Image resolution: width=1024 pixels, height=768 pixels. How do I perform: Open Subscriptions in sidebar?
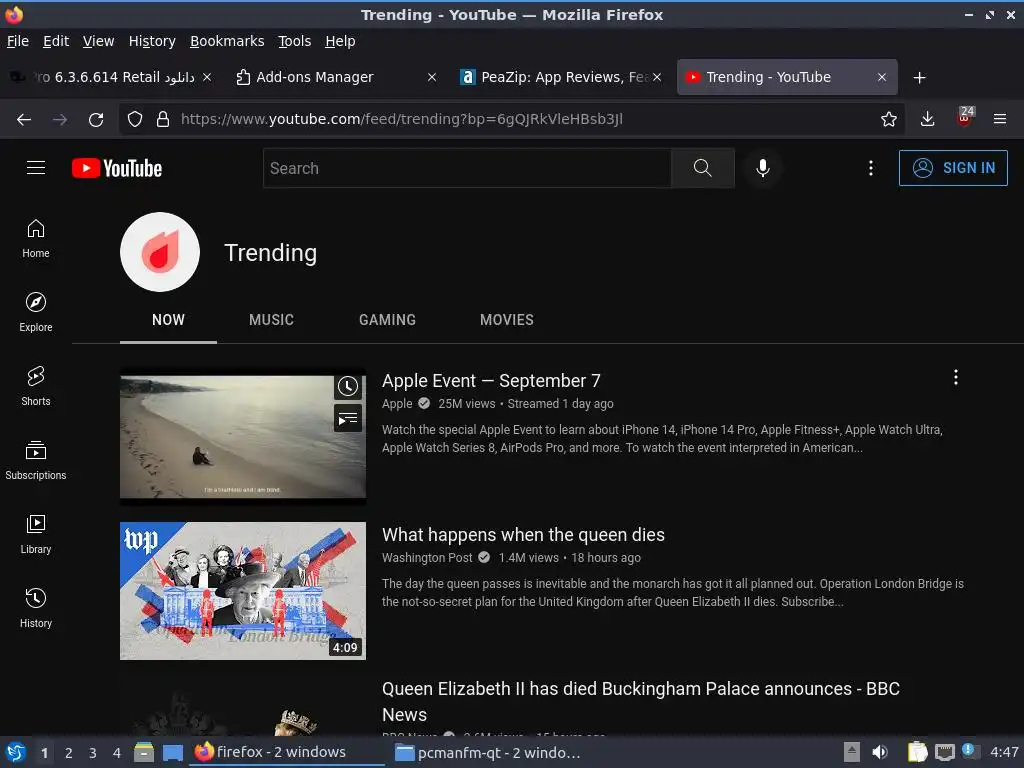tap(36, 460)
